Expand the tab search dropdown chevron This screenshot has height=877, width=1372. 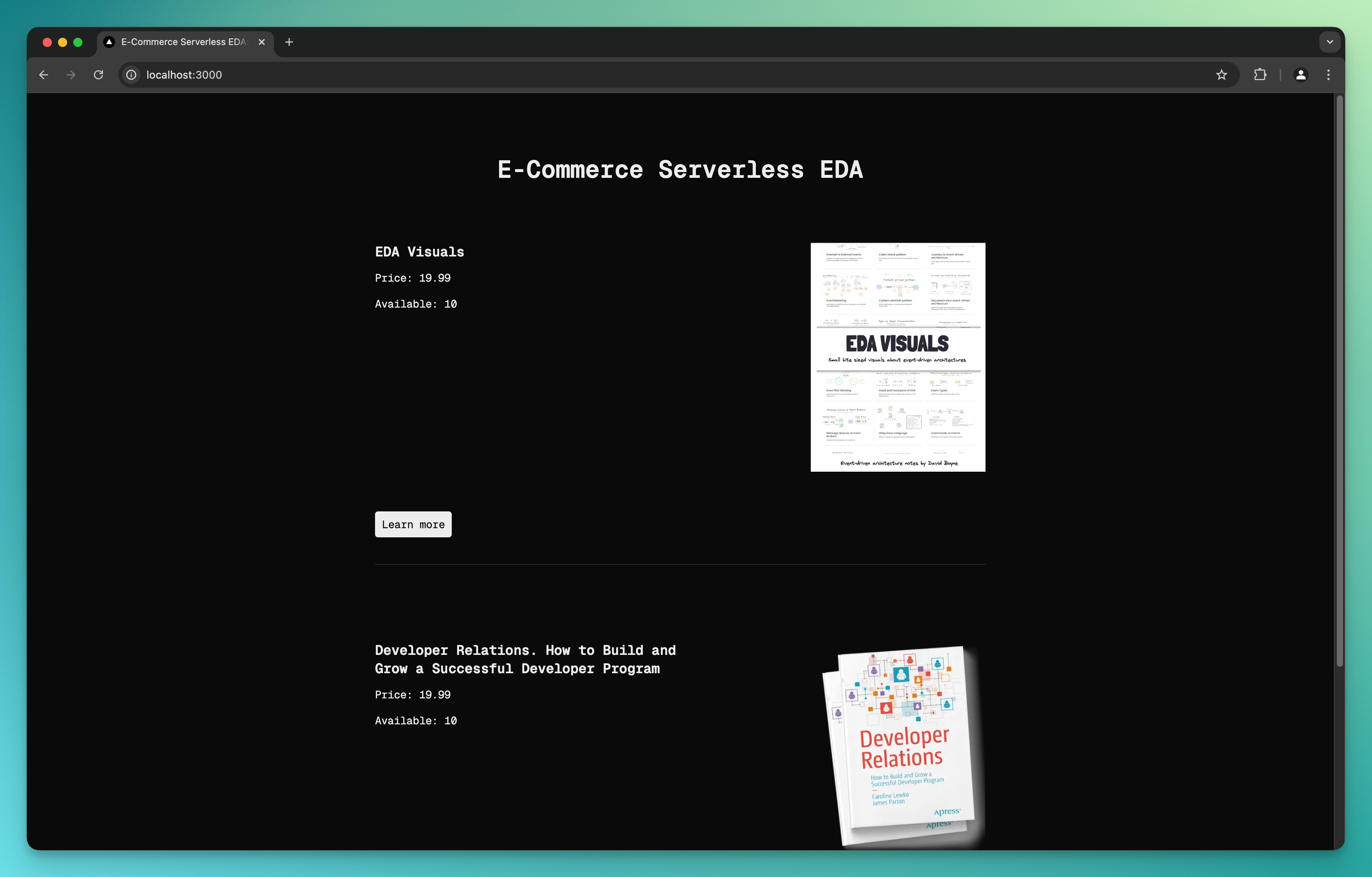click(x=1329, y=42)
